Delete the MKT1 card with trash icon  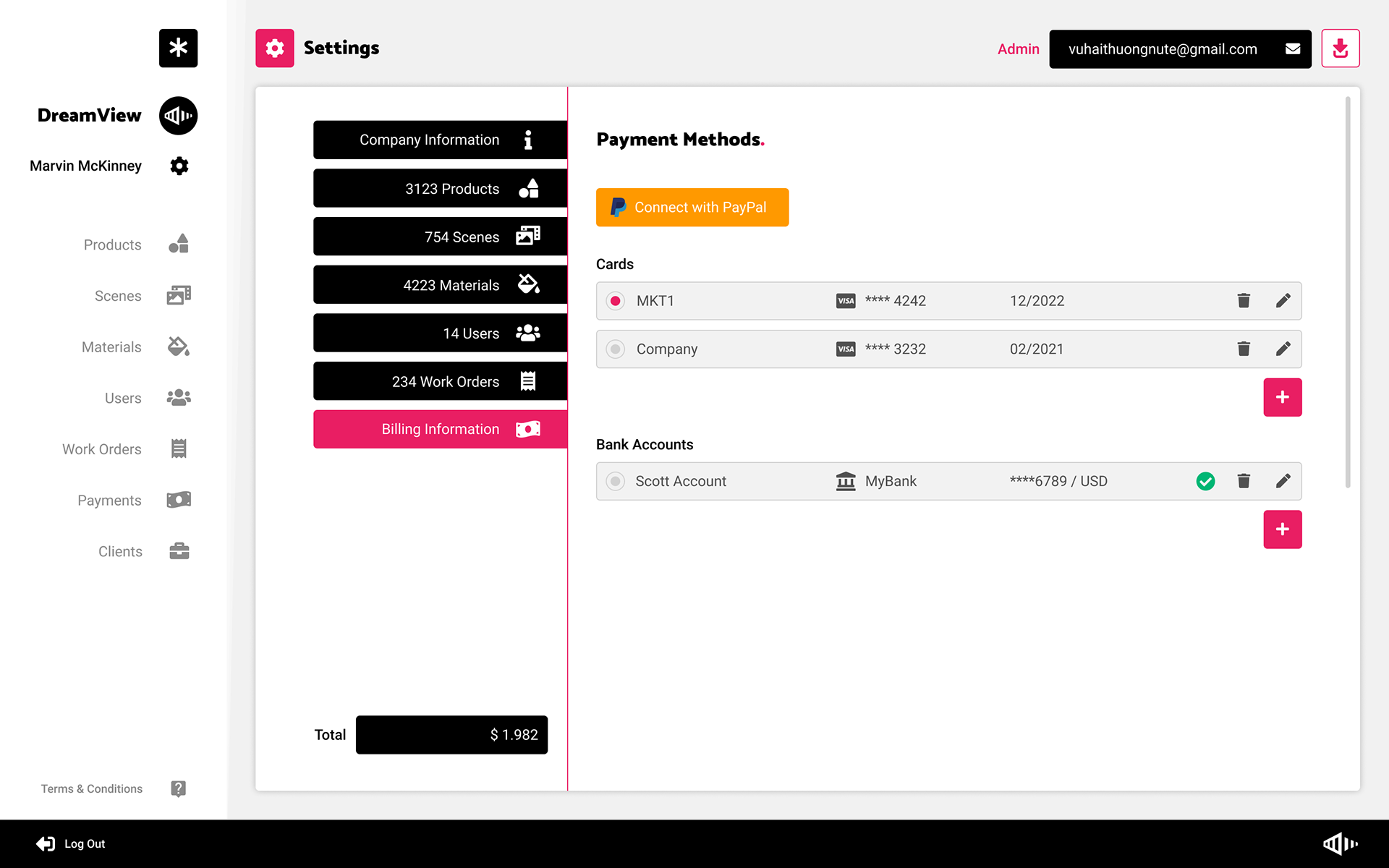tap(1244, 301)
